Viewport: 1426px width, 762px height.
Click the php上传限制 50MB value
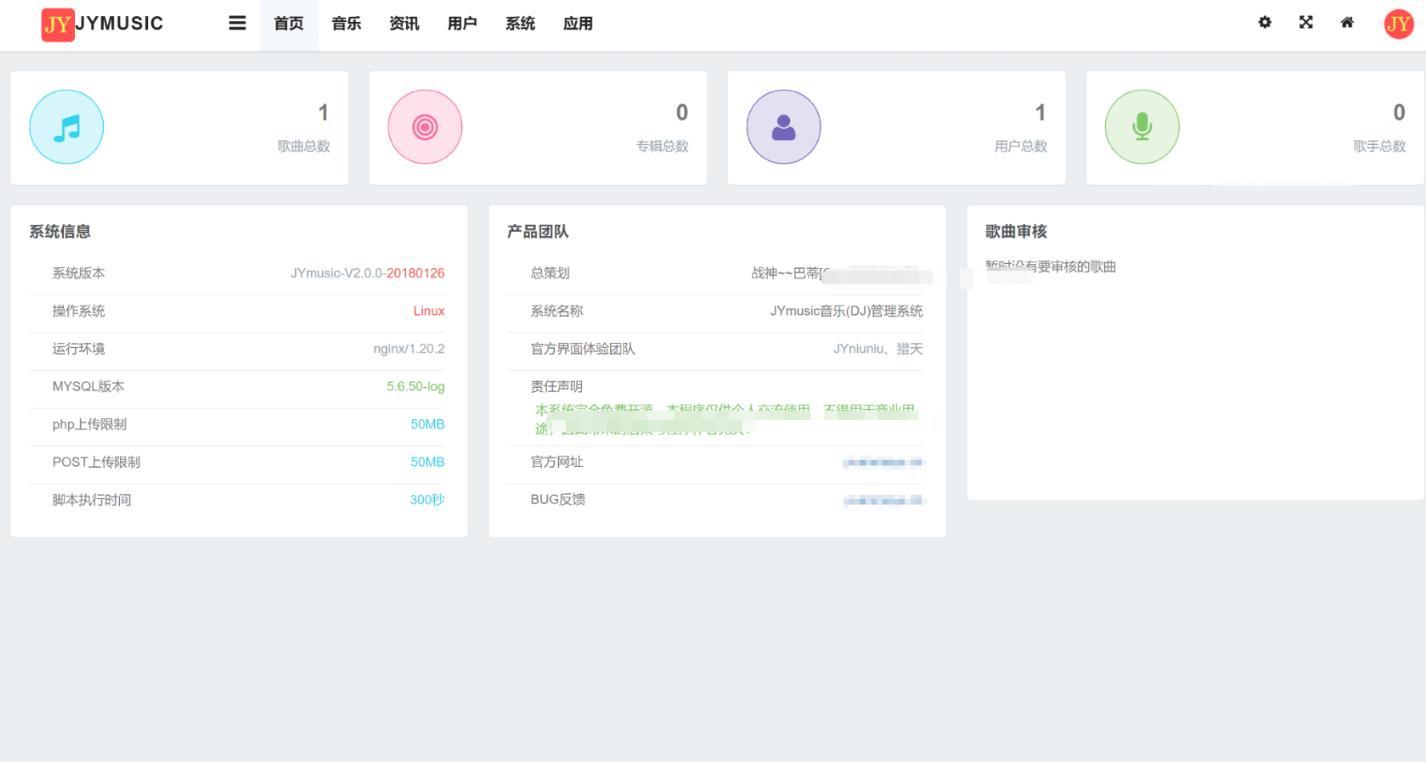point(428,425)
